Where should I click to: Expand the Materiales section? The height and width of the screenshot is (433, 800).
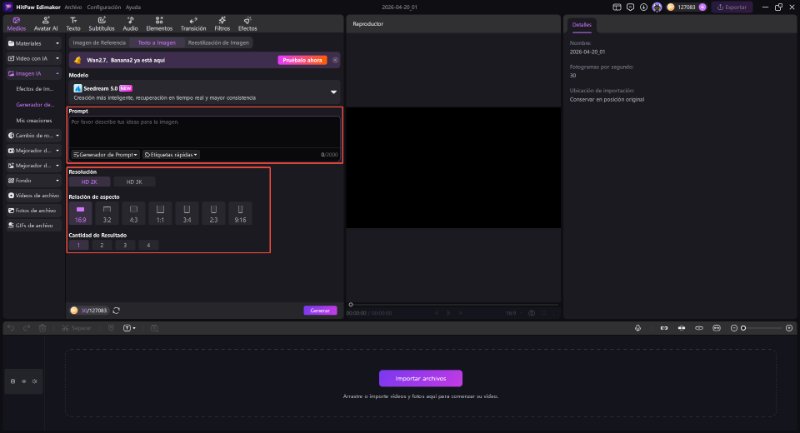(33, 43)
